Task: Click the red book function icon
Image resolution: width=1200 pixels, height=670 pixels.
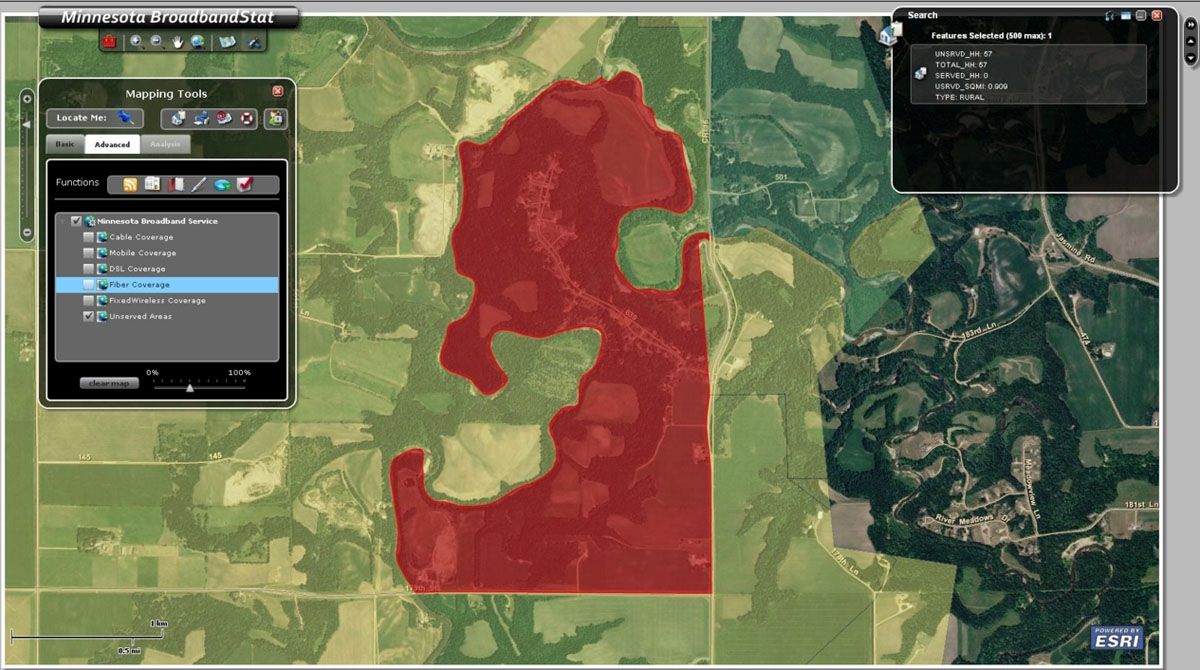Action: click(x=176, y=185)
